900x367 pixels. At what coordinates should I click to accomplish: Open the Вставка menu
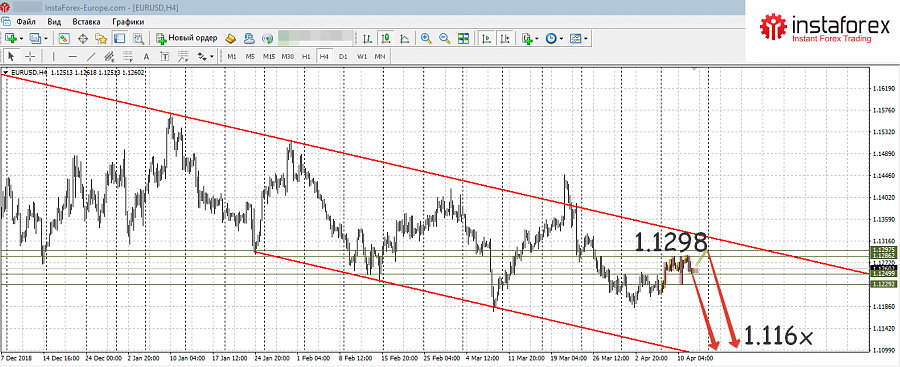87,22
